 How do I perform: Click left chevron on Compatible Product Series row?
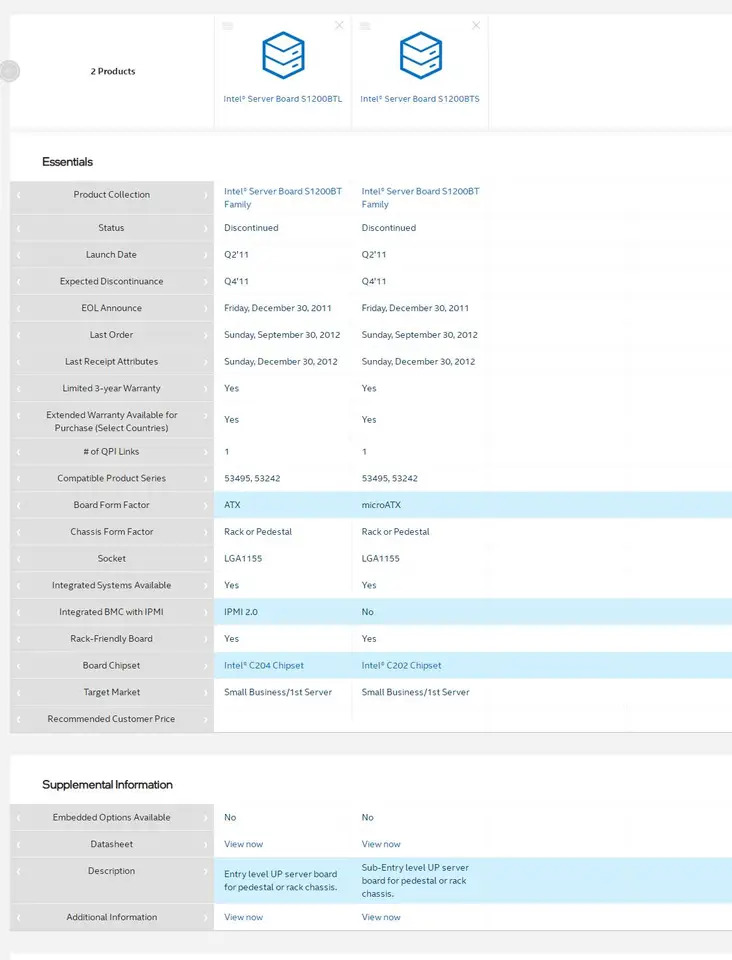[18, 479]
